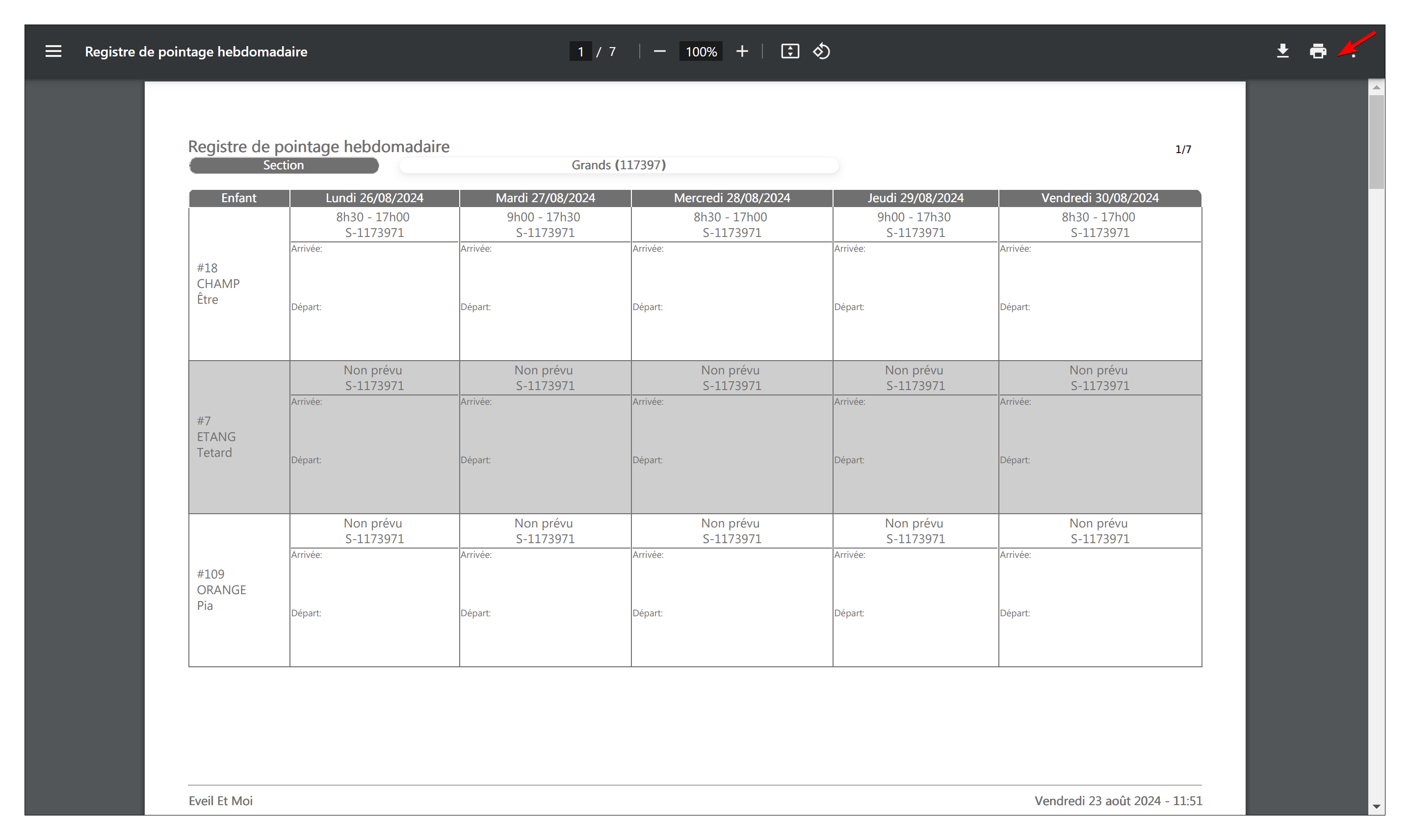
Task: Click the 'Vendredi 23 août 2024 - 11:51' footer
Action: [x=1119, y=801]
